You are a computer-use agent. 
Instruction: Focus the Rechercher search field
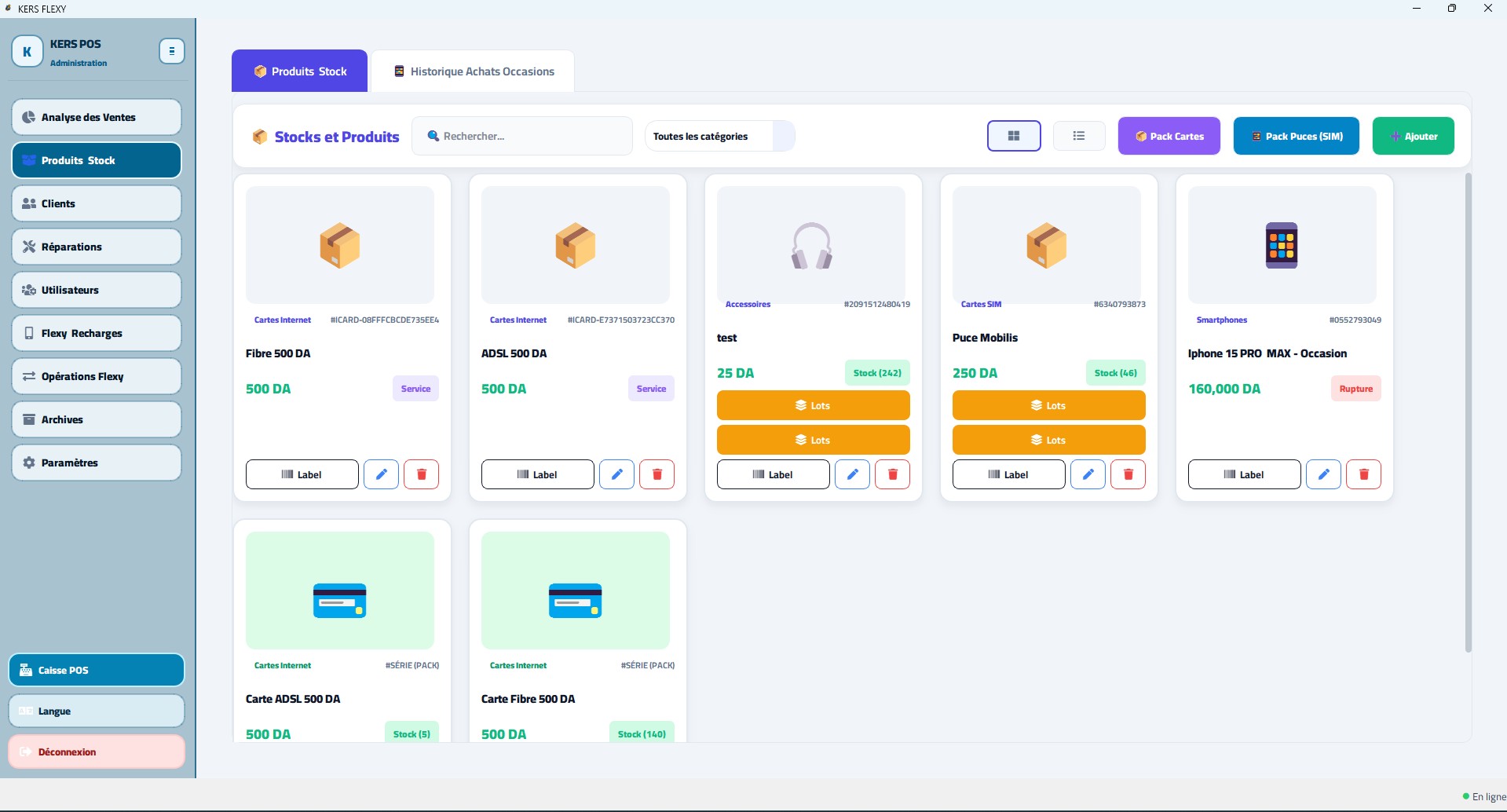tap(522, 136)
